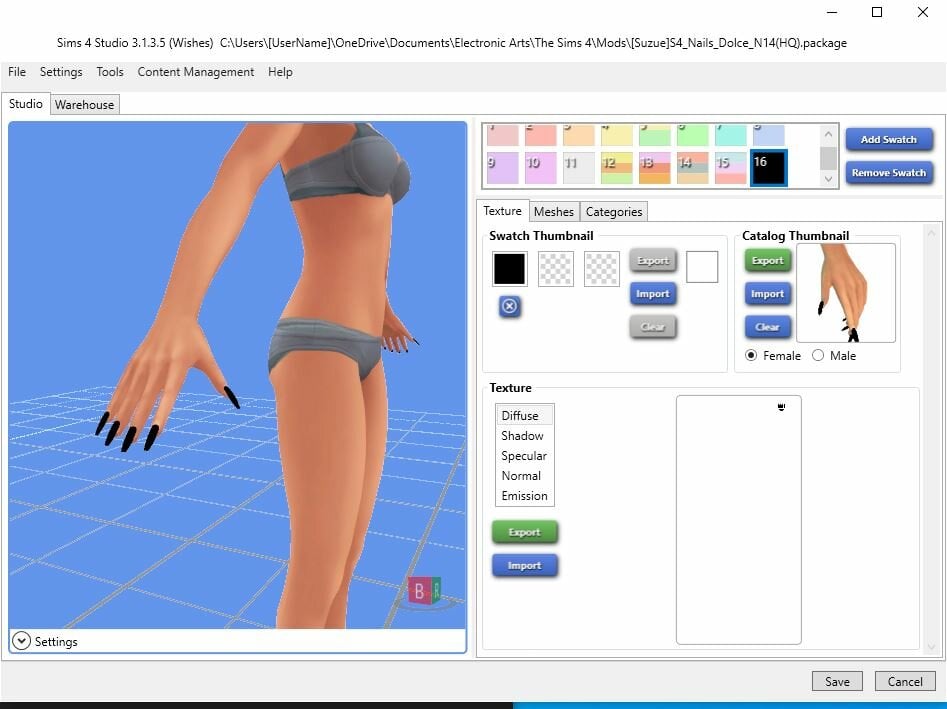Screen dimensions: 947x709
Task: Select Emission in the texture list
Action: (x=524, y=495)
